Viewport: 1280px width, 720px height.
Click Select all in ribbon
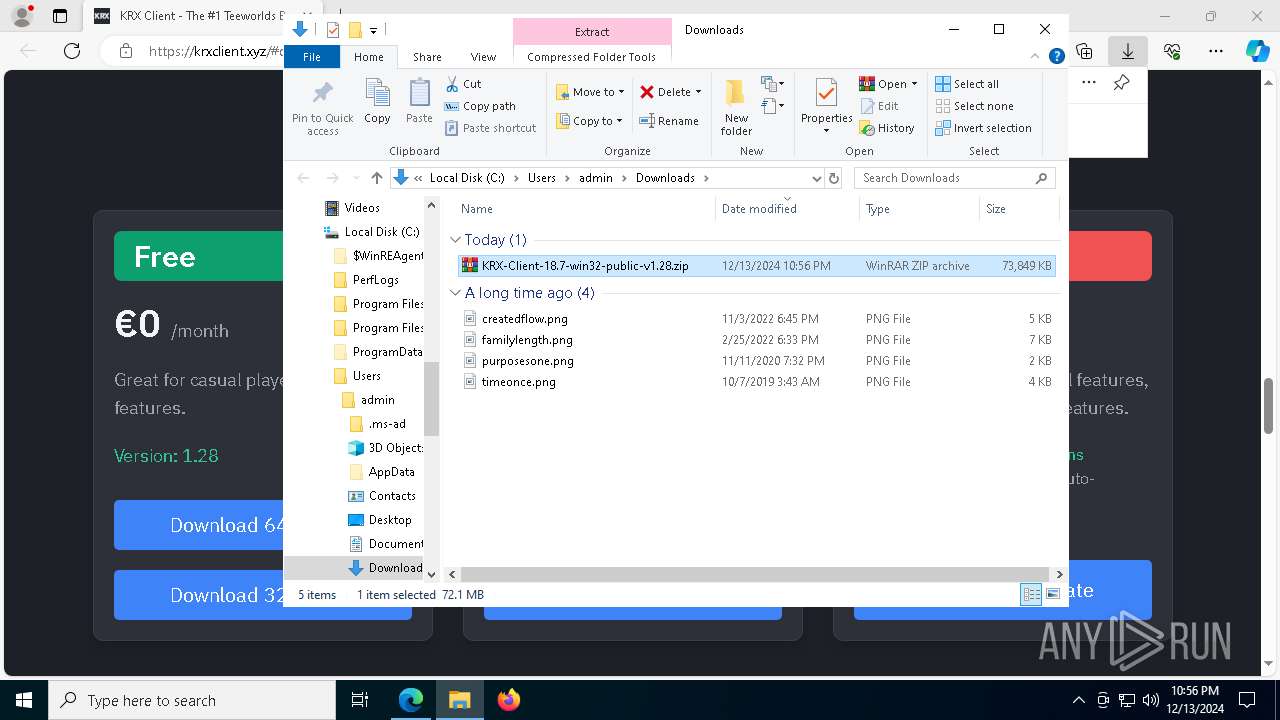coord(966,84)
